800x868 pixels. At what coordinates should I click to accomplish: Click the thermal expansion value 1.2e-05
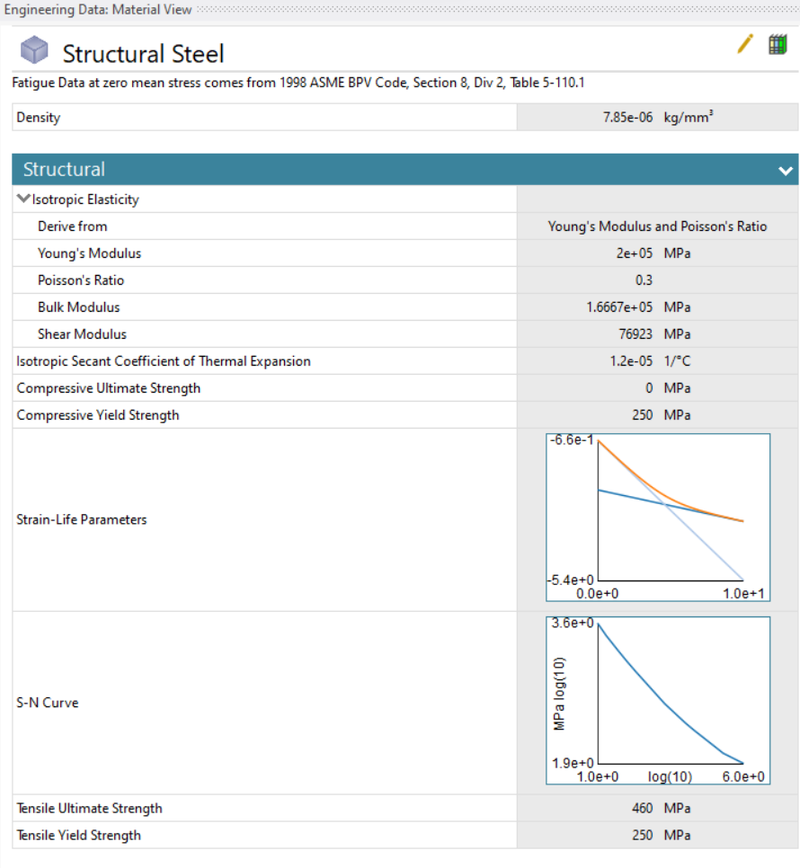[x=631, y=361]
